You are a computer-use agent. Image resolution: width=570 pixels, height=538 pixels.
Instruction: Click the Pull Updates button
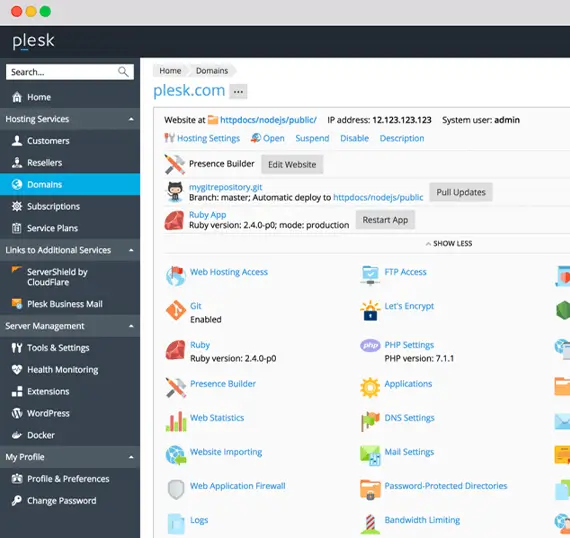pyautogui.click(x=461, y=192)
